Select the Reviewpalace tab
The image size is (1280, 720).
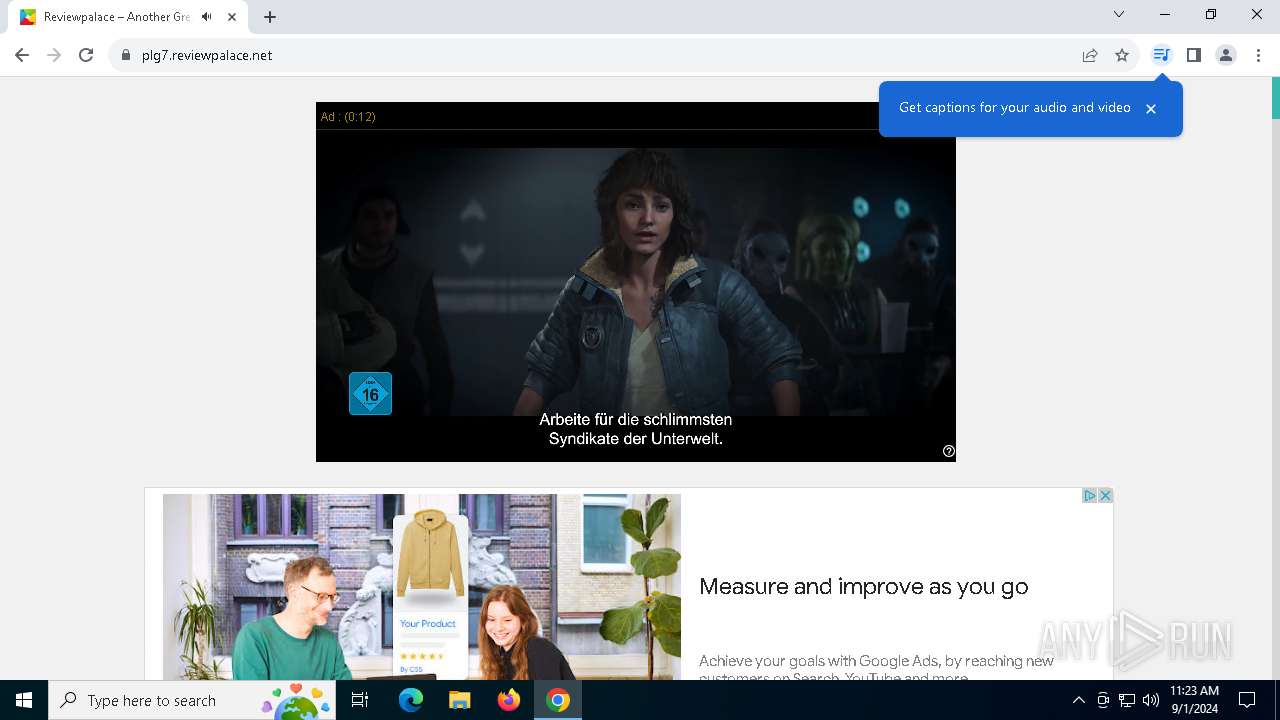pyautogui.click(x=130, y=17)
